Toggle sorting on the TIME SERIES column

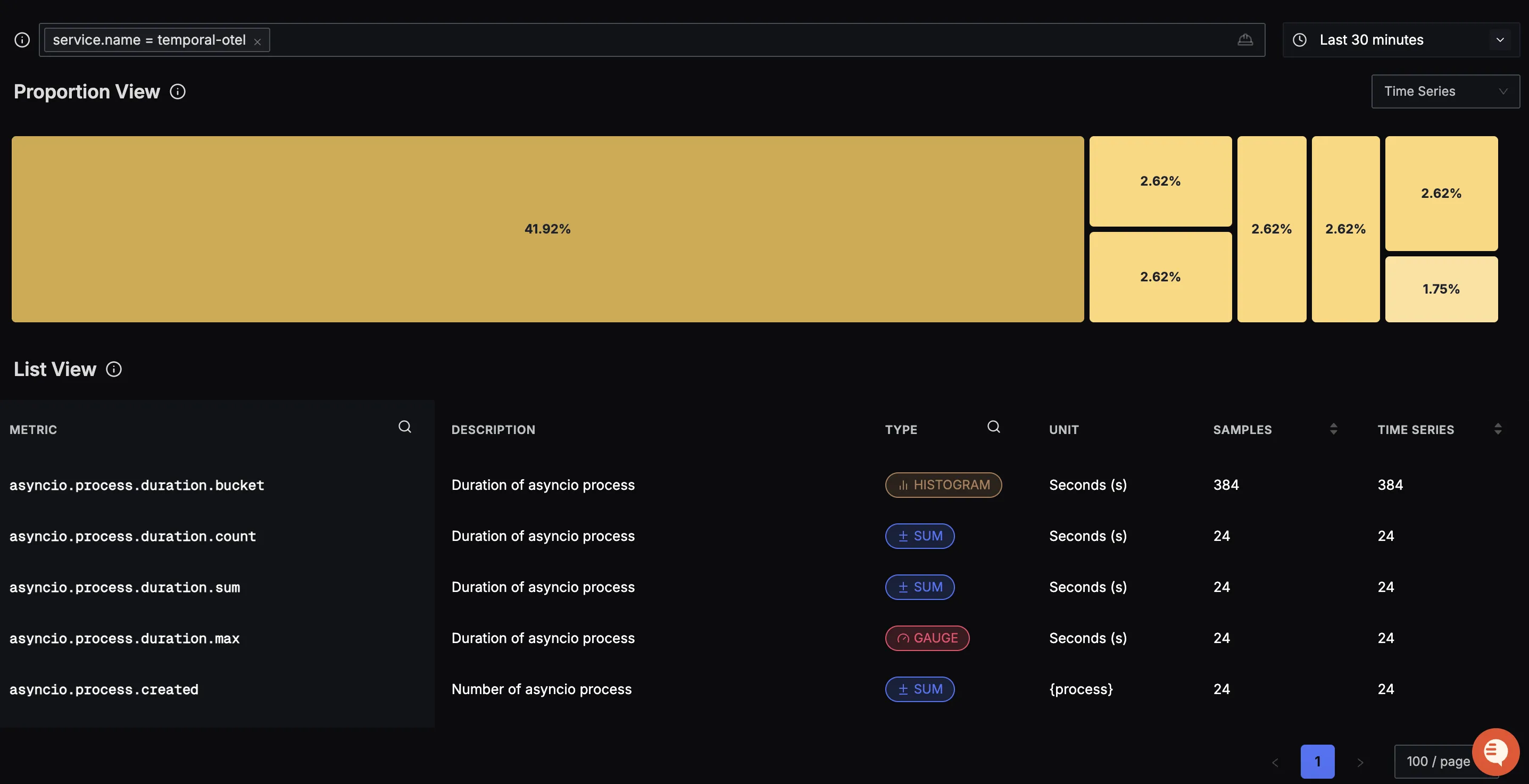pyautogui.click(x=1498, y=429)
